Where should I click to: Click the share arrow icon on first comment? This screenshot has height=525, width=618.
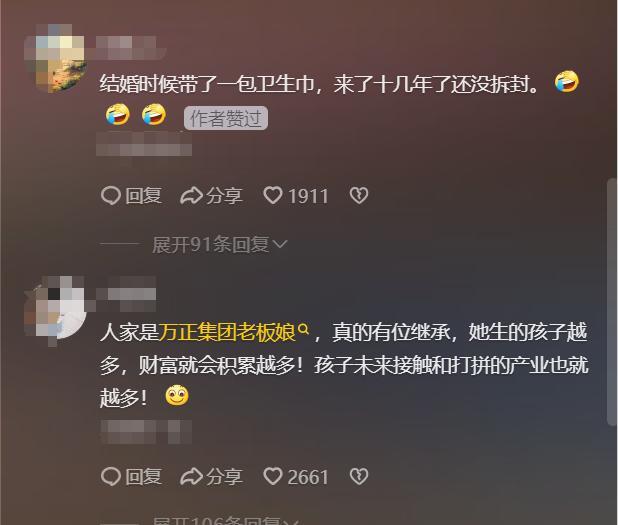191,196
